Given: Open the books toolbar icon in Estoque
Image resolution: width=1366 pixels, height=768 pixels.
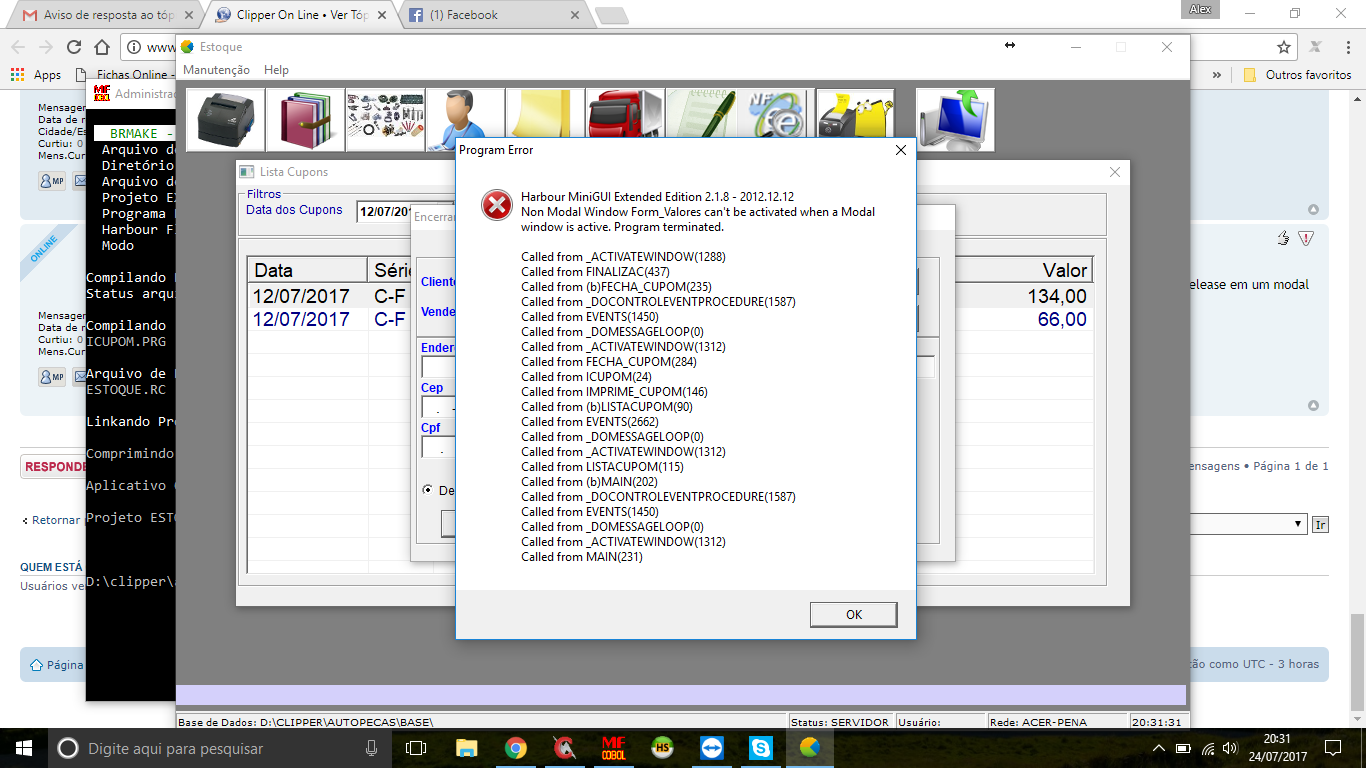Looking at the screenshot, I should pyautogui.click(x=305, y=120).
